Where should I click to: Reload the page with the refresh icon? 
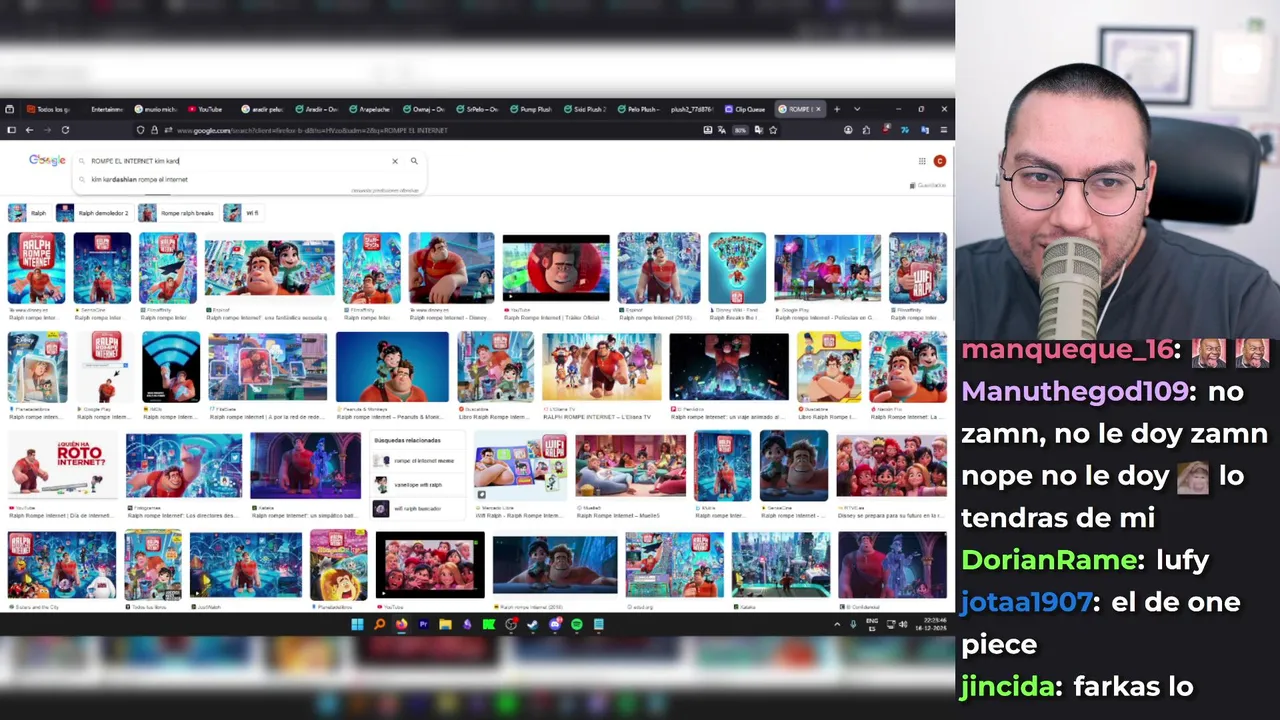[x=65, y=130]
